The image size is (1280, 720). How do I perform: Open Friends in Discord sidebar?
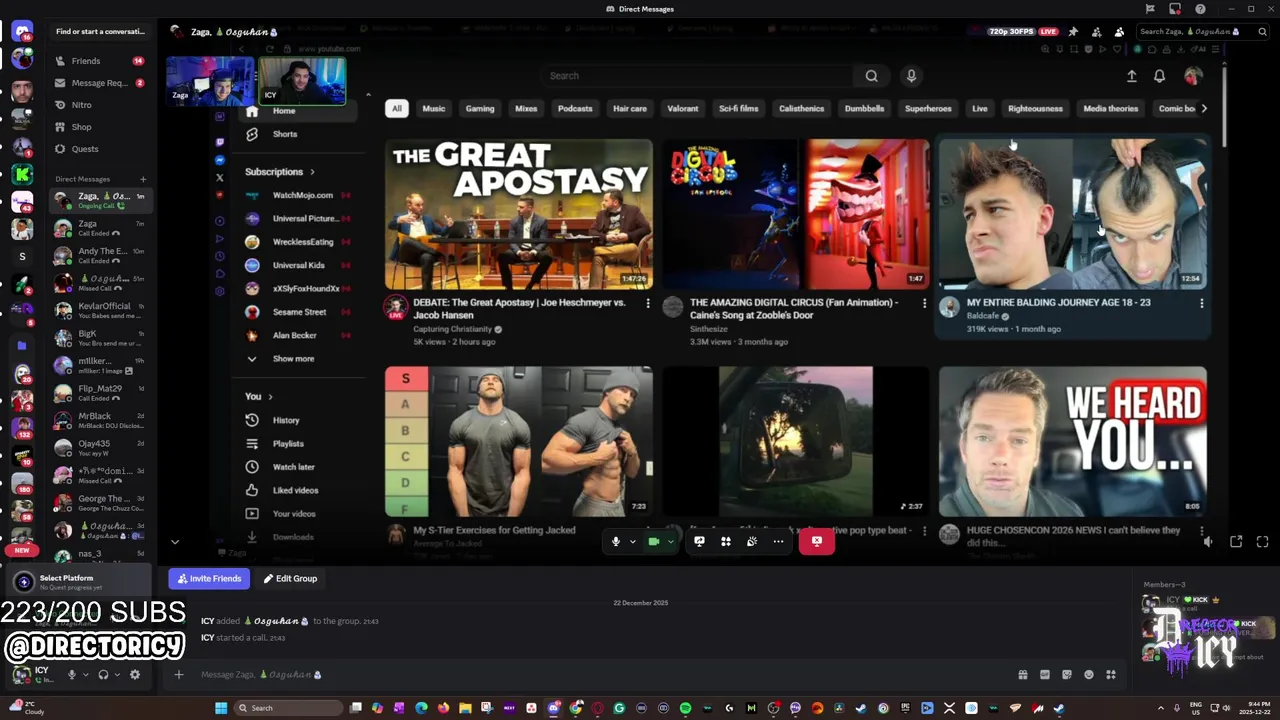[98, 61]
